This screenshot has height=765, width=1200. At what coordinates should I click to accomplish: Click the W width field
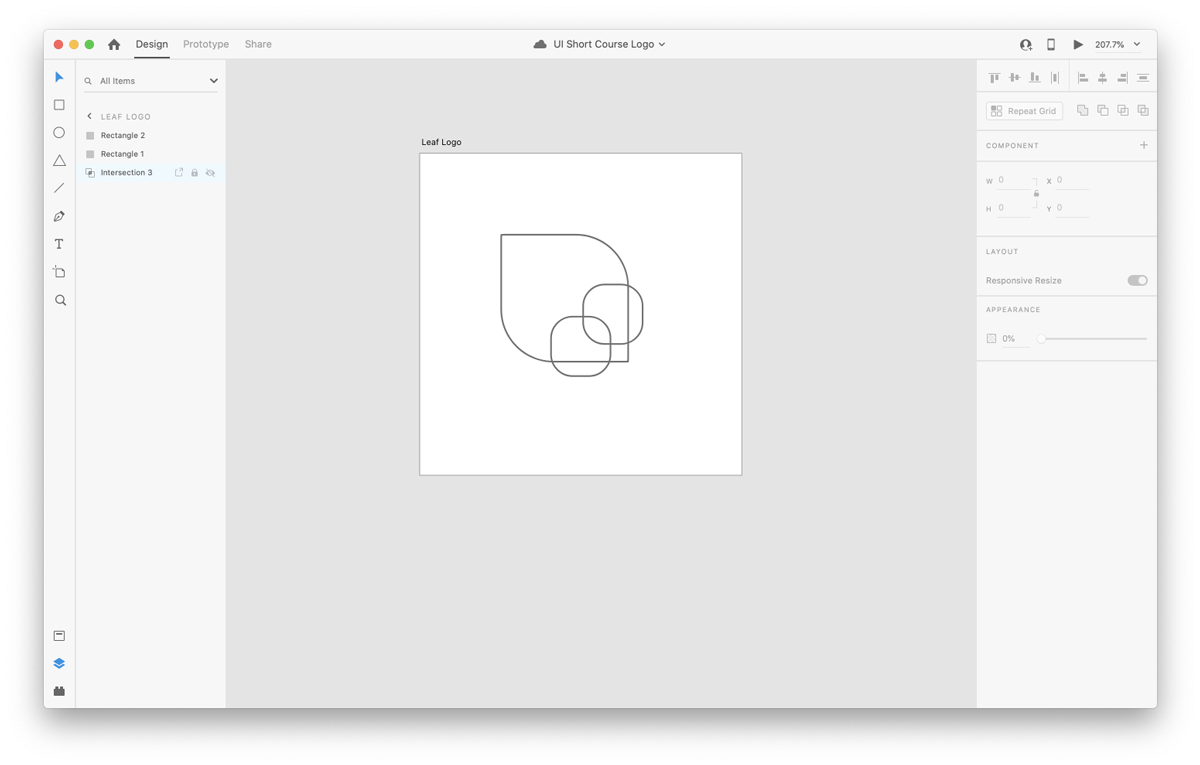(1014, 181)
